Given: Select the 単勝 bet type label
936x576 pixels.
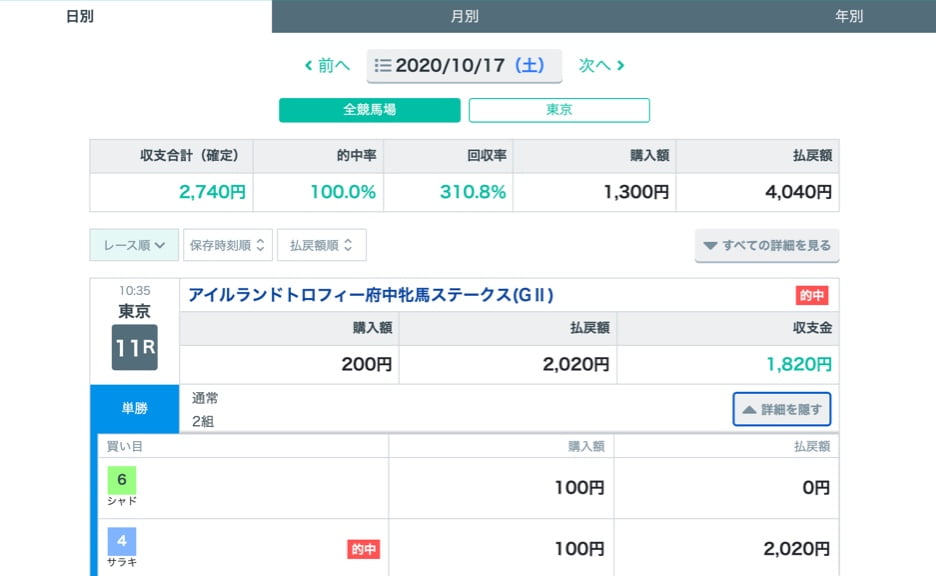Looking at the screenshot, I should pos(134,409).
